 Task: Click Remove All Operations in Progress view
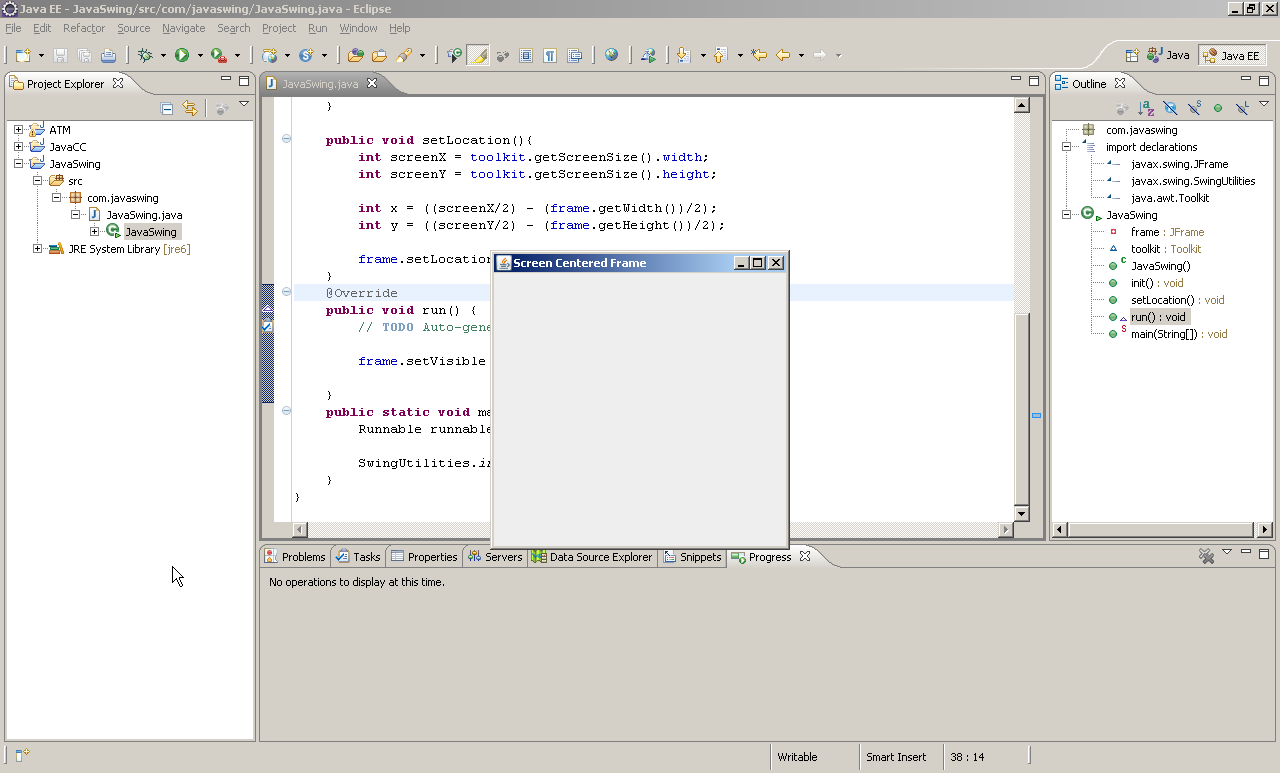point(1206,556)
